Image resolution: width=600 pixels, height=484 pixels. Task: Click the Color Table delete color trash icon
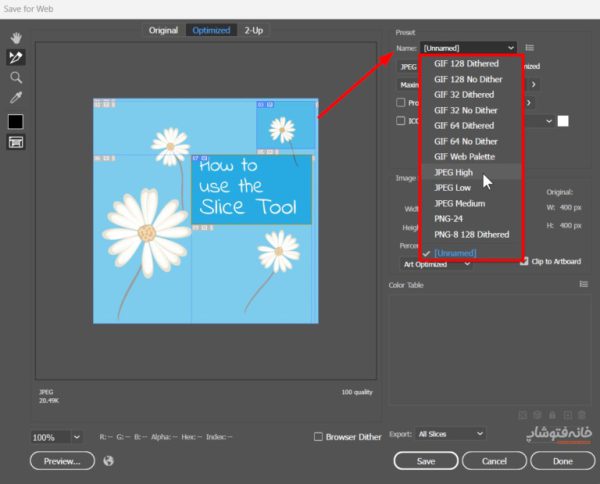tap(582, 415)
